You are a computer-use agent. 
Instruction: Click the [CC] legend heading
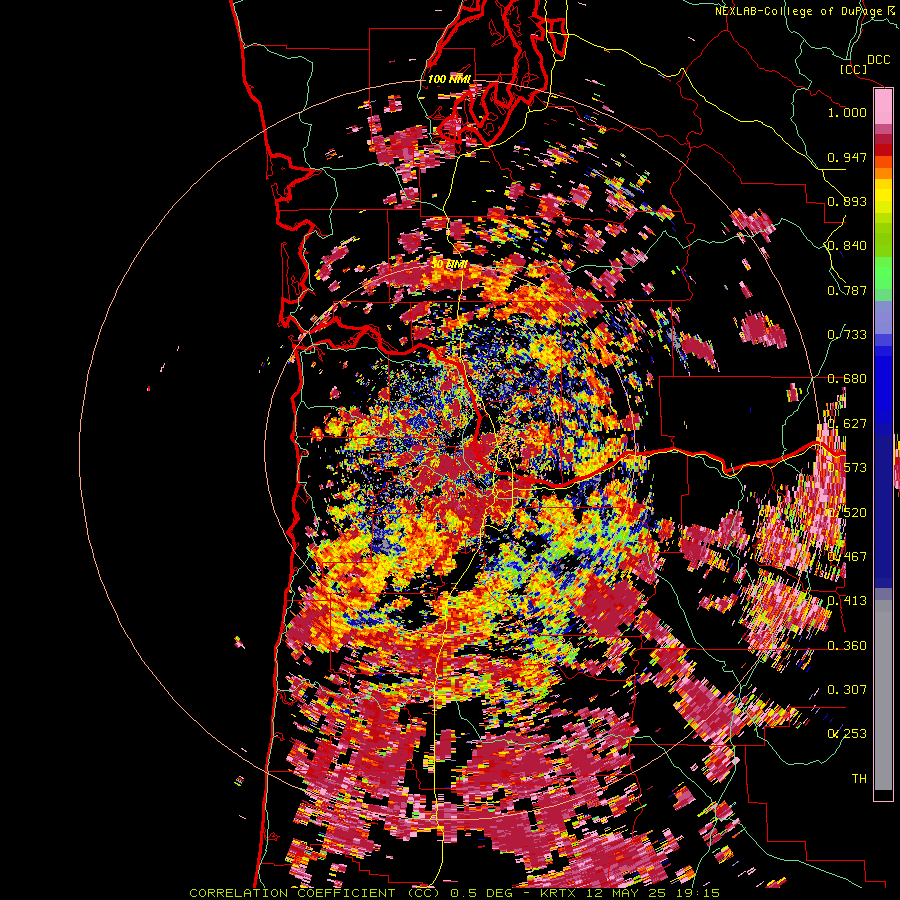pos(853,69)
